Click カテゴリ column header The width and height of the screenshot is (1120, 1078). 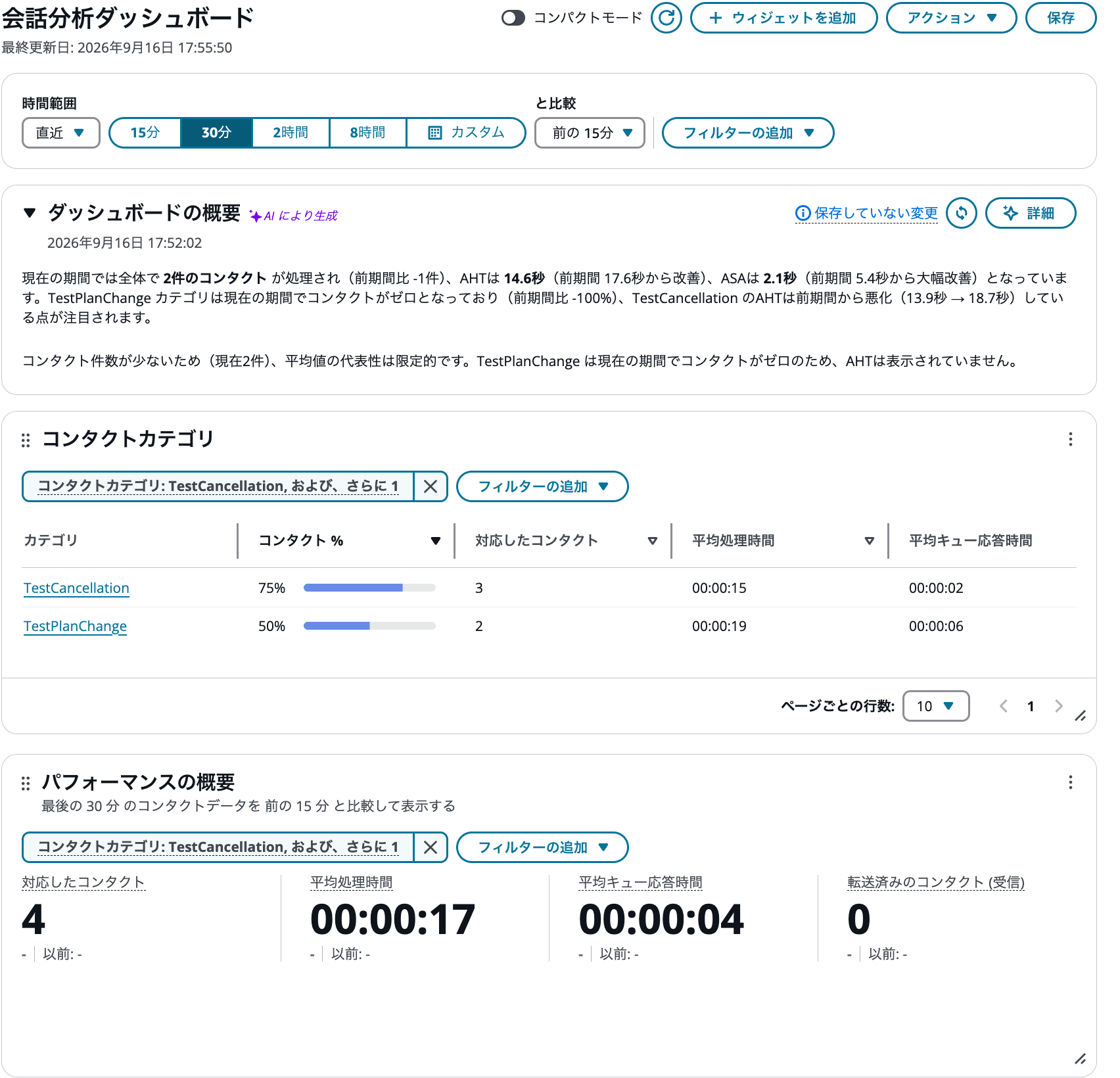pos(51,540)
